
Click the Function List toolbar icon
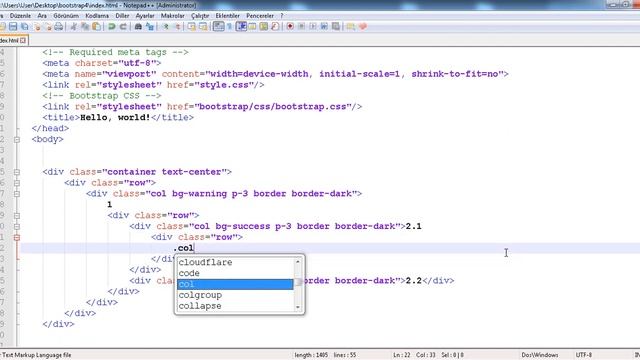[x=275, y=27]
